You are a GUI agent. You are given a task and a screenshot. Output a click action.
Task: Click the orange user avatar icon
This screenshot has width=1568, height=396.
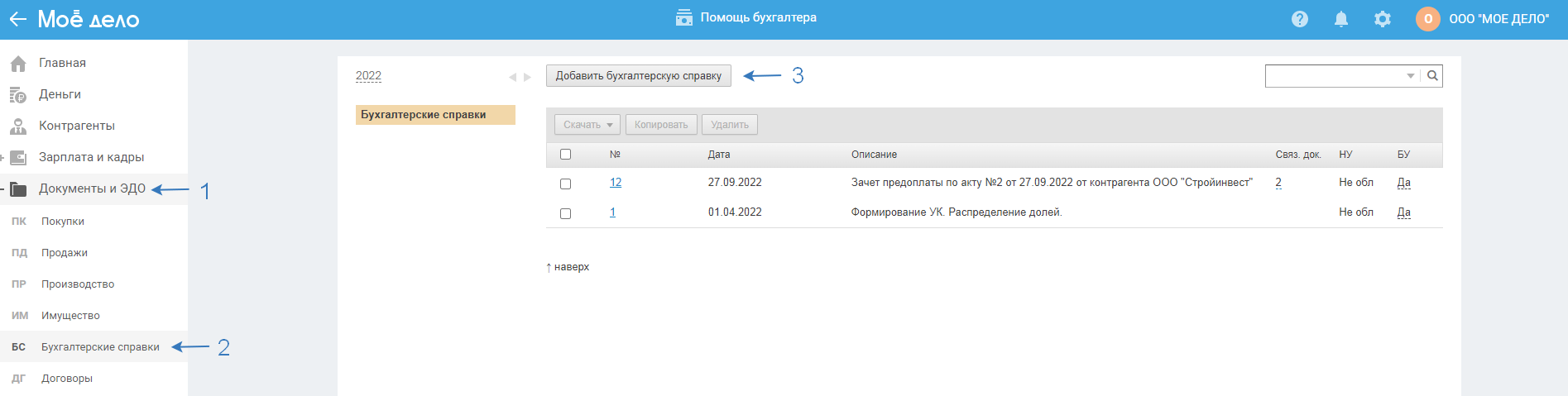[1427, 19]
